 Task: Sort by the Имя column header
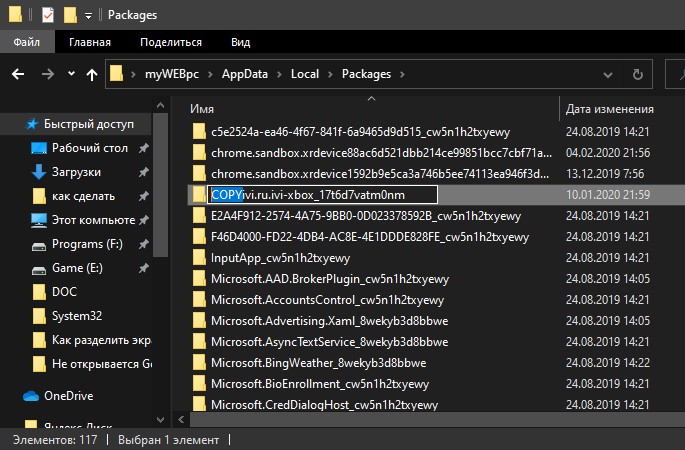[x=202, y=109]
